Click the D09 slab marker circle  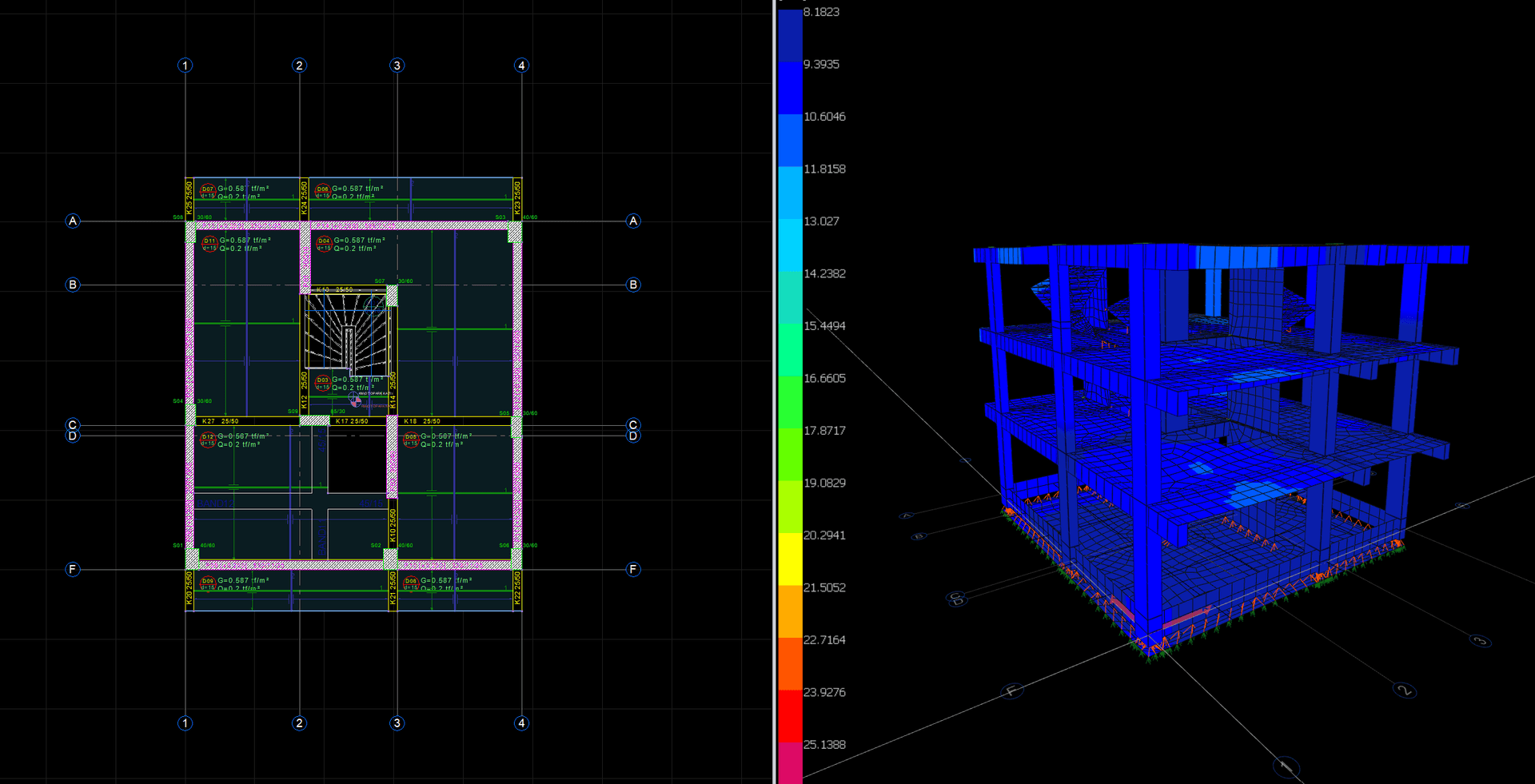point(208,582)
